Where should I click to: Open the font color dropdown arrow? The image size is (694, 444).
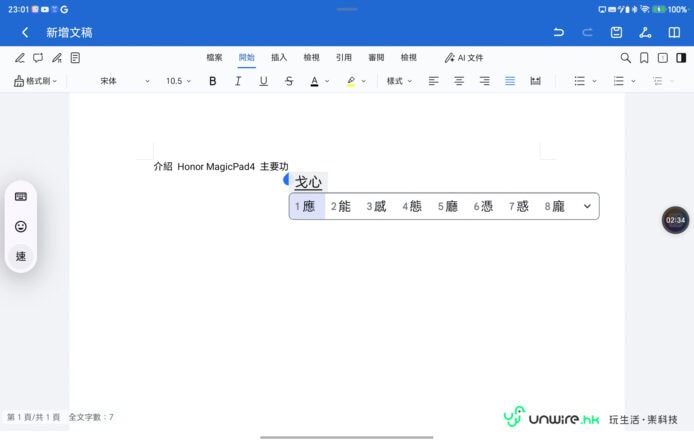pos(327,81)
